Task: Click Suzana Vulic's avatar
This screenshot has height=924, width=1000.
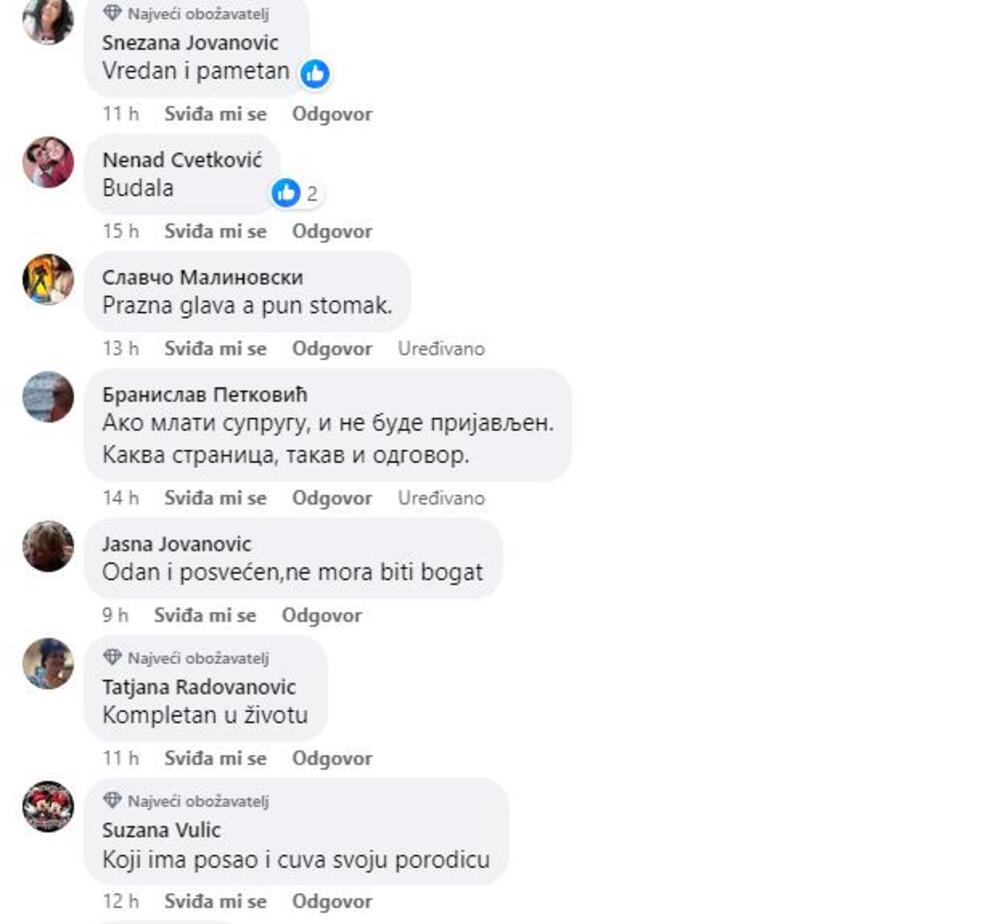Action: click(x=48, y=807)
